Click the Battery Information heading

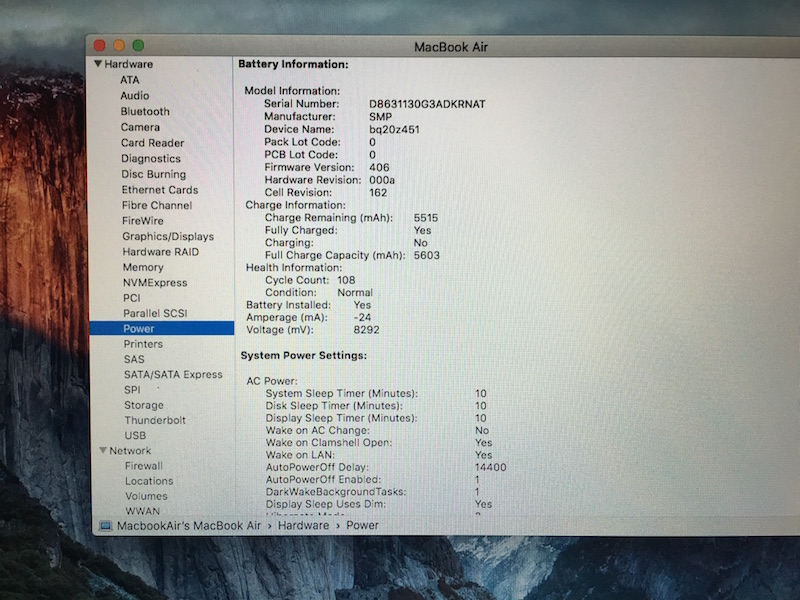pos(293,64)
